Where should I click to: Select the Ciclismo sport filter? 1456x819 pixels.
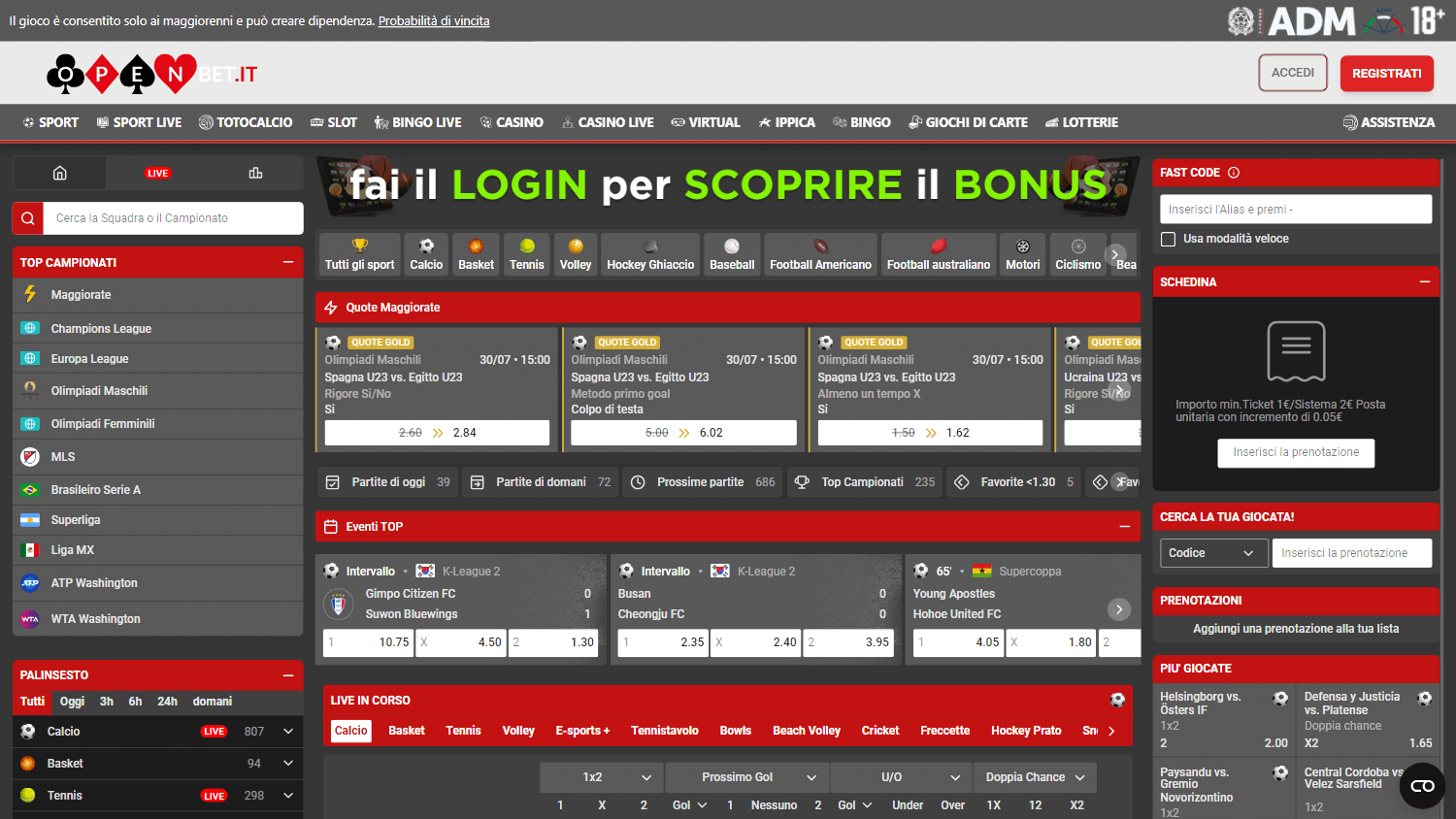click(1078, 254)
